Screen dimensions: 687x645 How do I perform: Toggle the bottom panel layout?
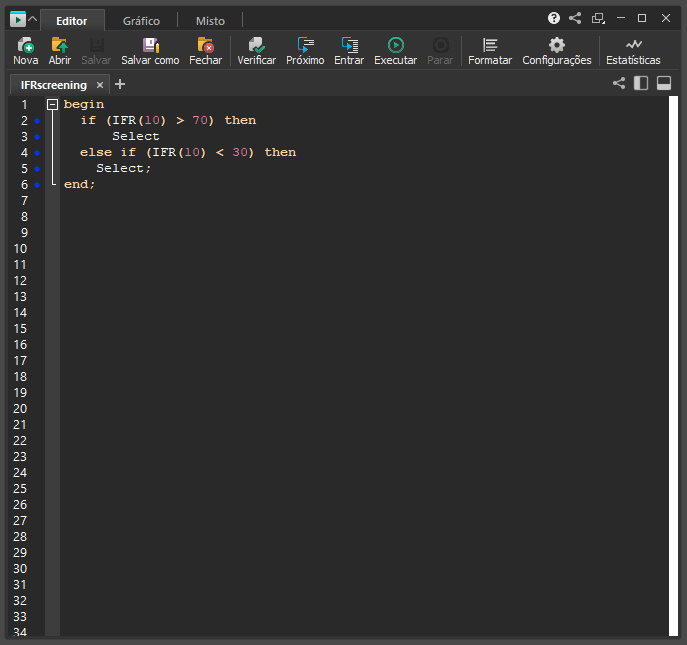pos(663,84)
